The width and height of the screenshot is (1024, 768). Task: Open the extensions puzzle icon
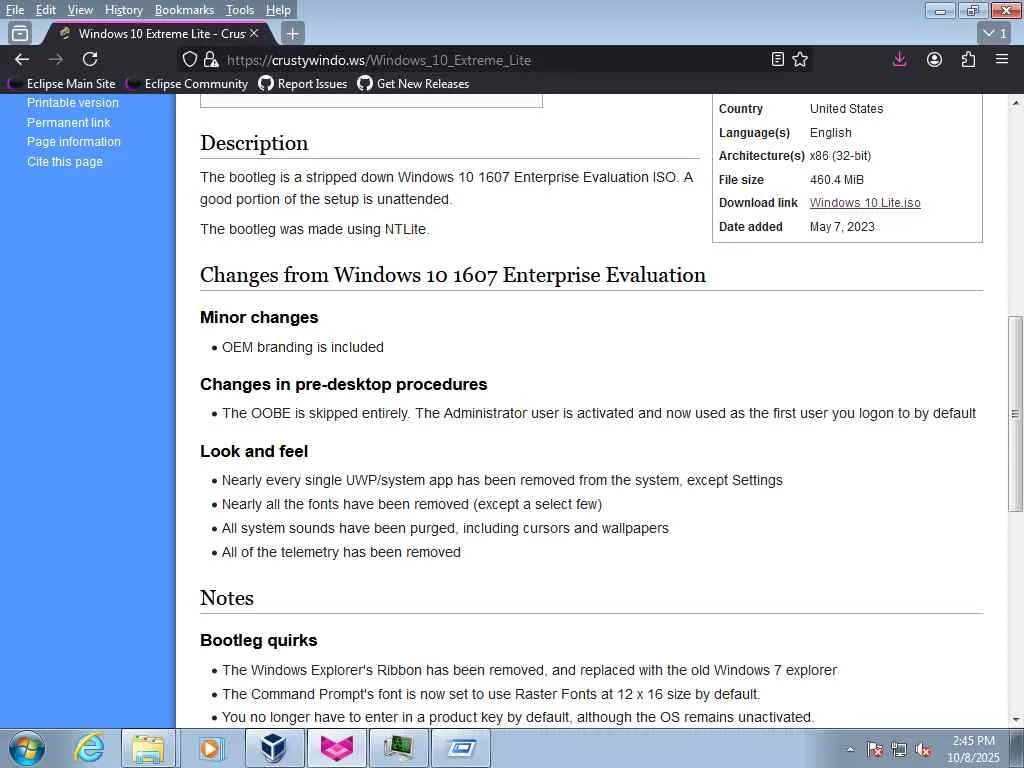[x=968, y=59]
